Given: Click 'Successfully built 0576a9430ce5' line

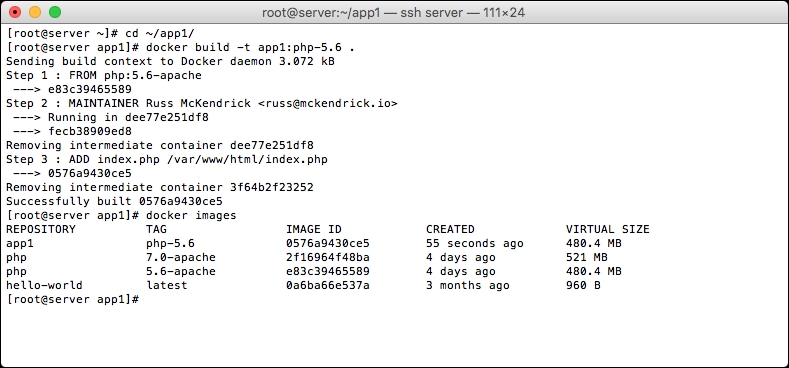Looking at the screenshot, I should click(114, 201).
